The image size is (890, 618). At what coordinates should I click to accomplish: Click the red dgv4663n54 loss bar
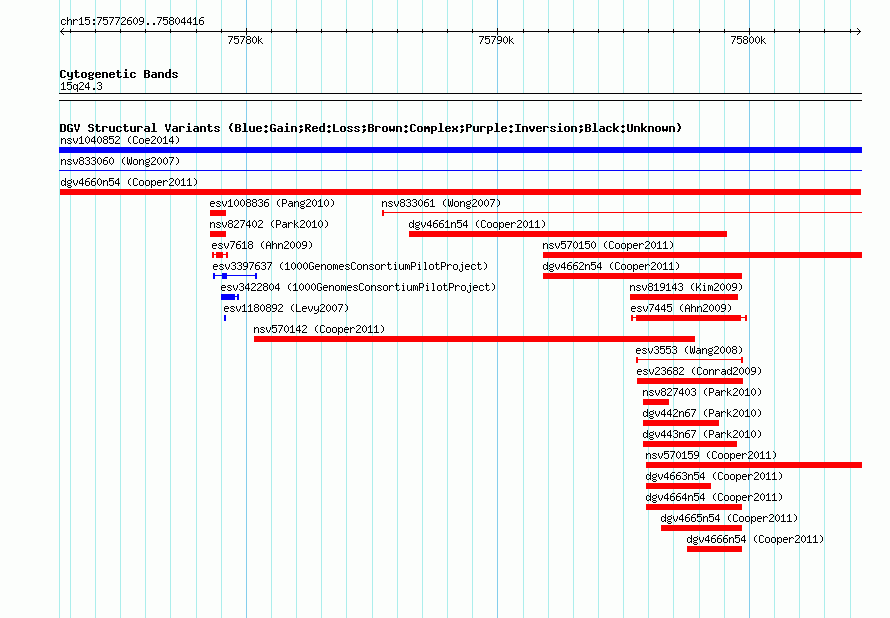(678, 486)
